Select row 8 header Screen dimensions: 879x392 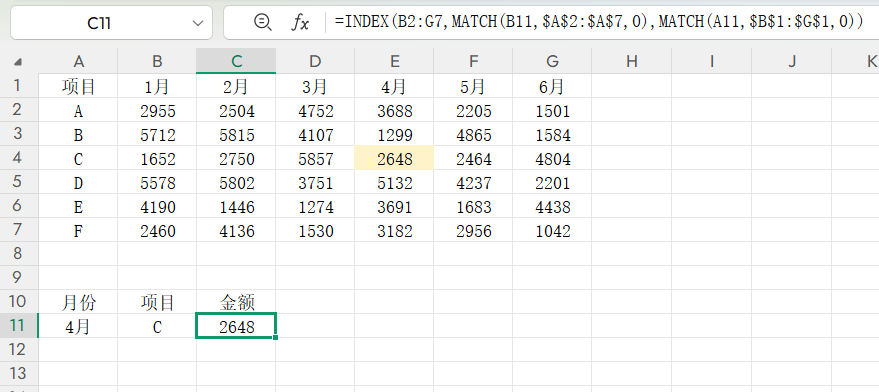pos(19,253)
